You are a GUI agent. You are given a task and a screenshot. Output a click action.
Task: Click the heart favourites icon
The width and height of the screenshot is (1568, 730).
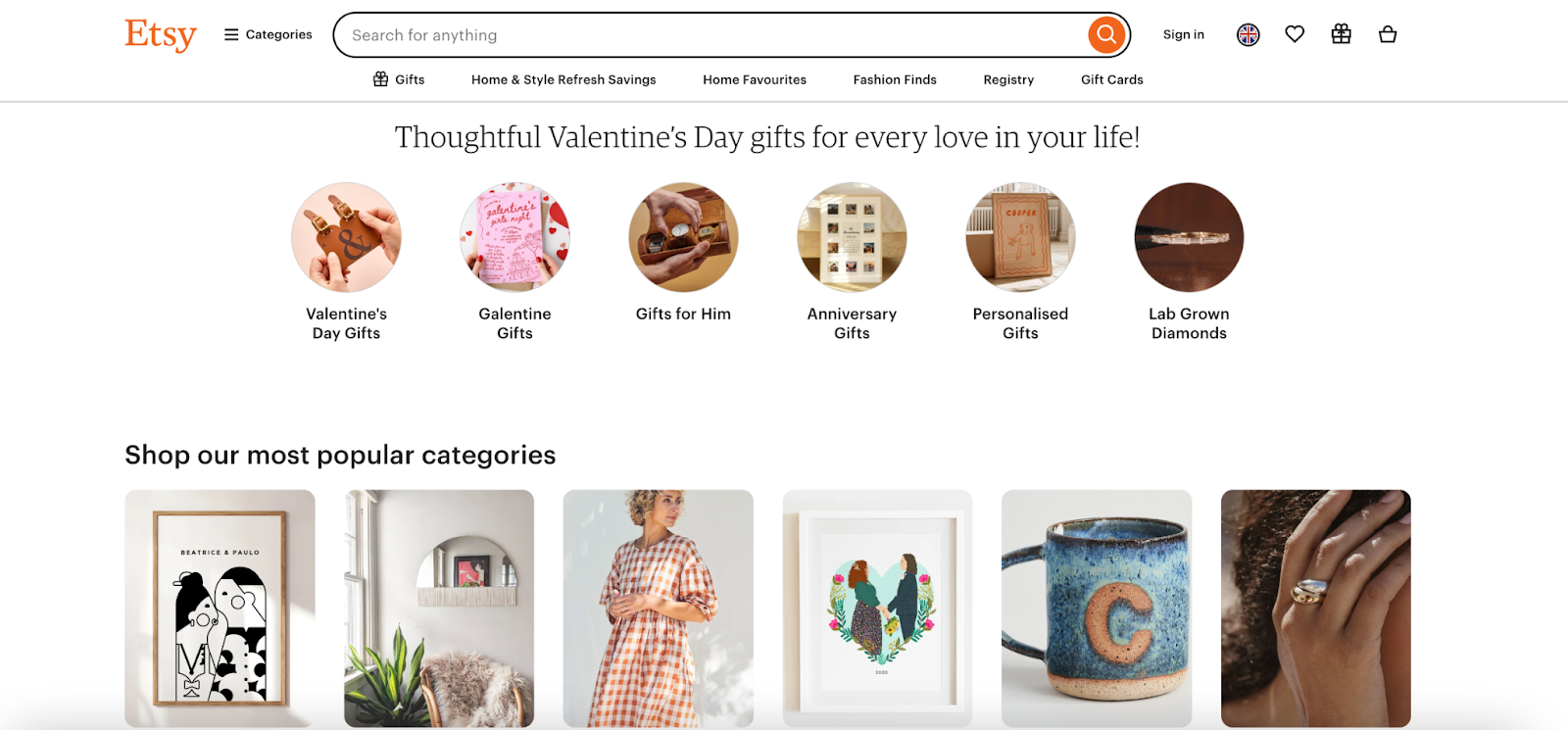(1294, 33)
